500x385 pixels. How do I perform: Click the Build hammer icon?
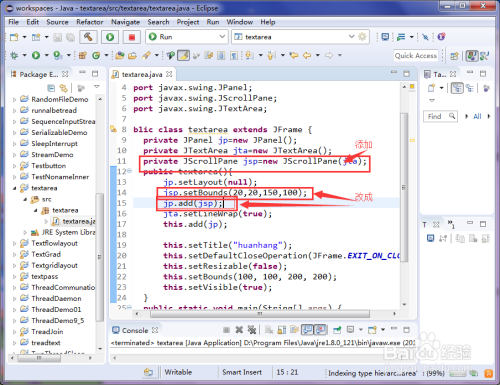point(88,37)
